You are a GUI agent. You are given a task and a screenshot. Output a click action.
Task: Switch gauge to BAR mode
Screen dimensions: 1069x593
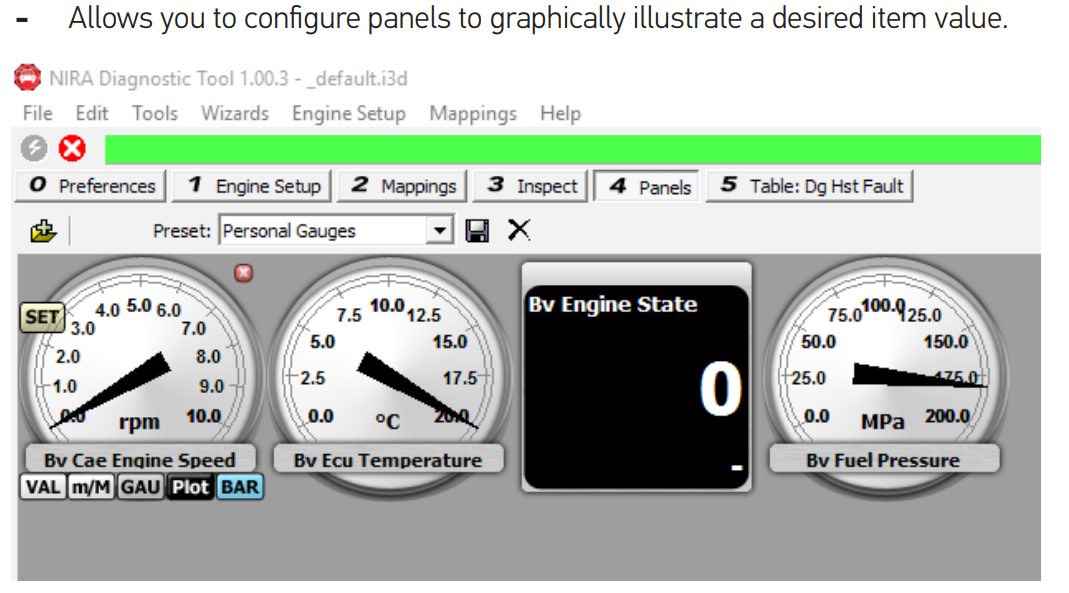coord(240,487)
